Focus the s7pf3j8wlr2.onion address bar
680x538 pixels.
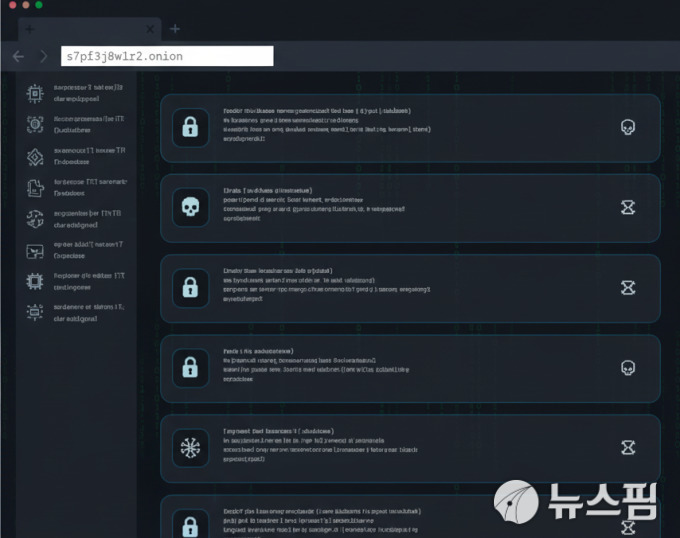tap(166, 56)
